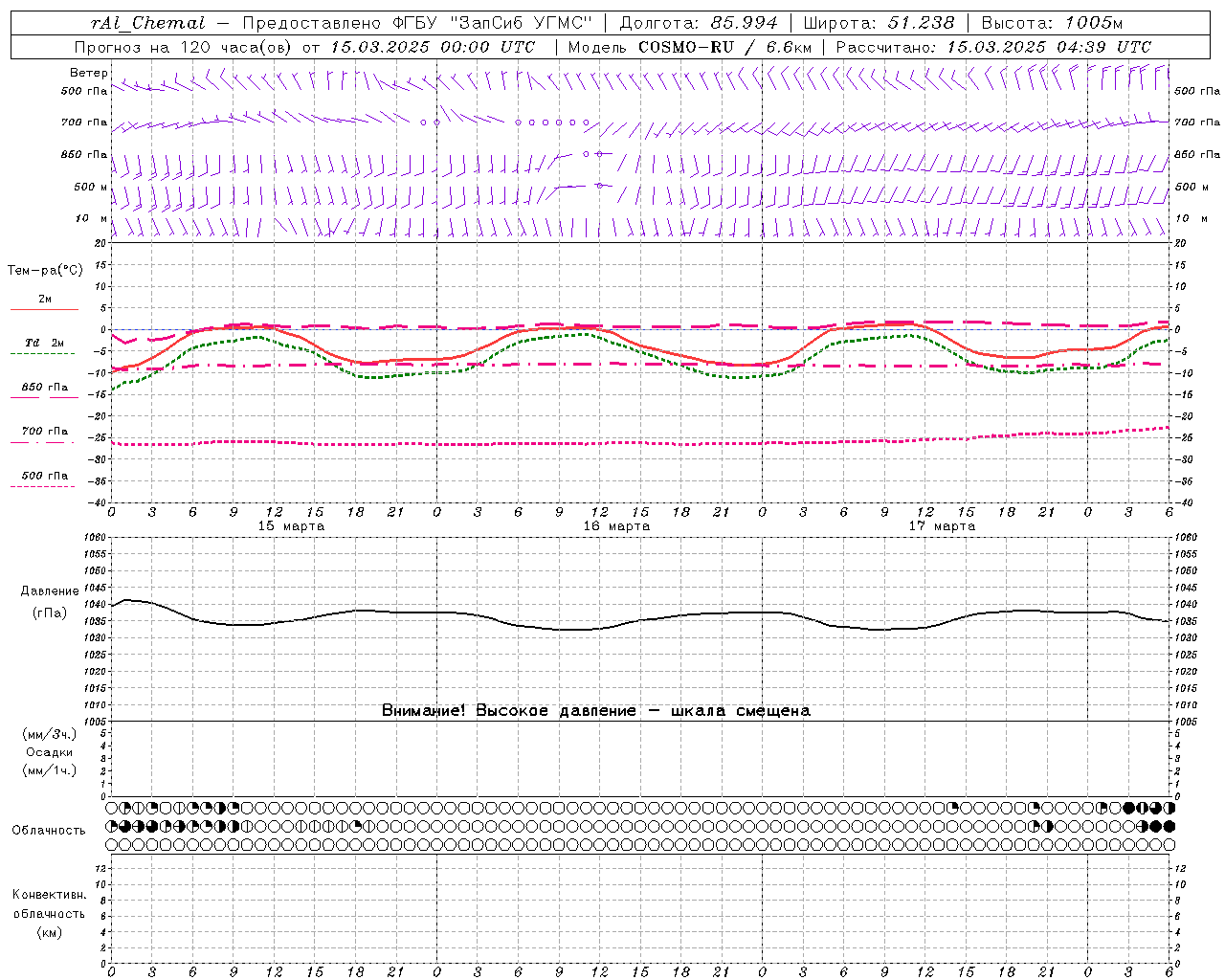The height and width of the screenshot is (980, 1225).
Task: Click the 15 марта date label
Action: click(x=291, y=526)
